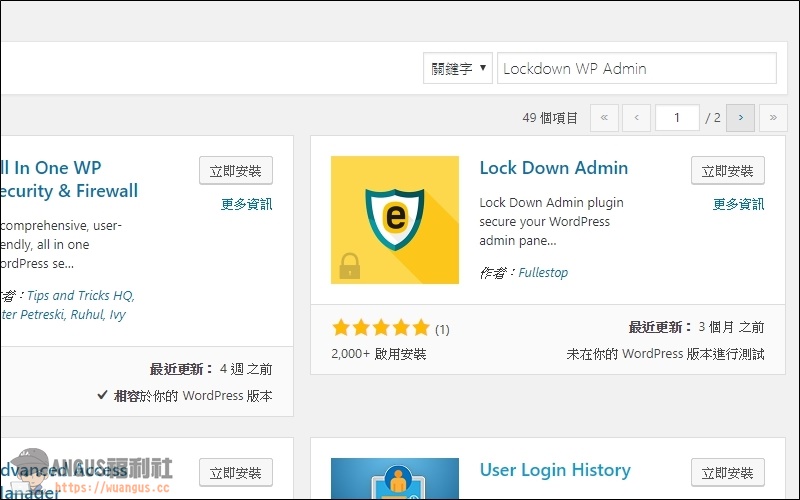This screenshot has width=800, height=500.
Task: Go to next page of results
Action: click(x=740, y=118)
